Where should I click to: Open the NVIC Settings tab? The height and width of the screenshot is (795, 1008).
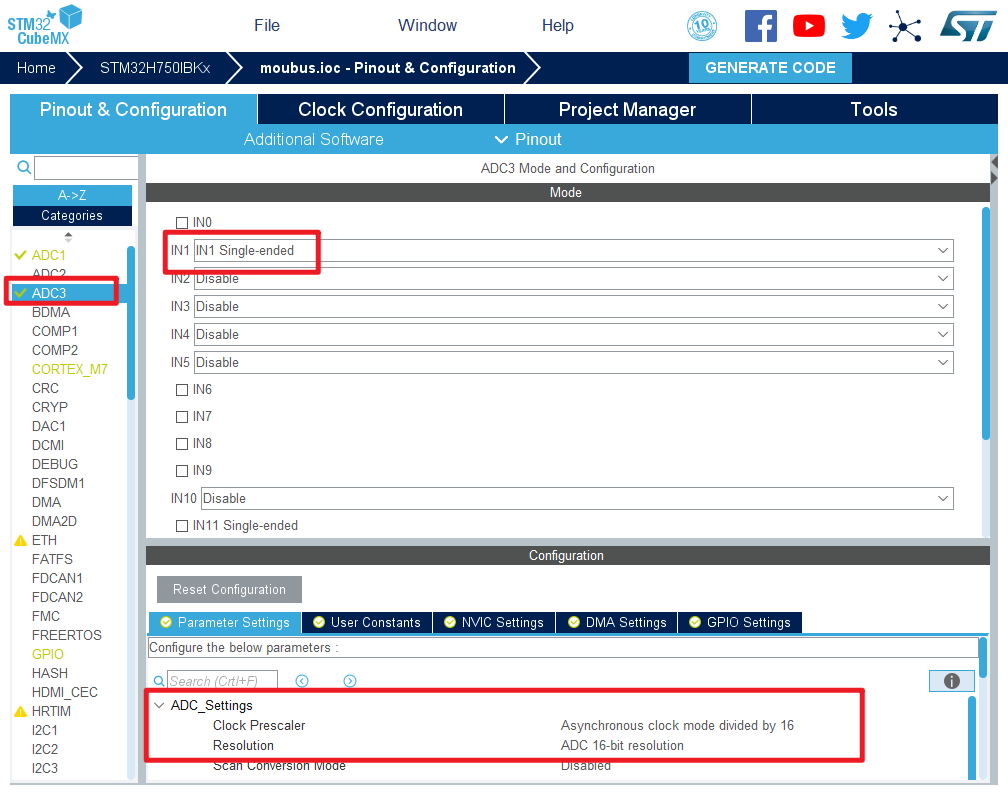click(494, 622)
